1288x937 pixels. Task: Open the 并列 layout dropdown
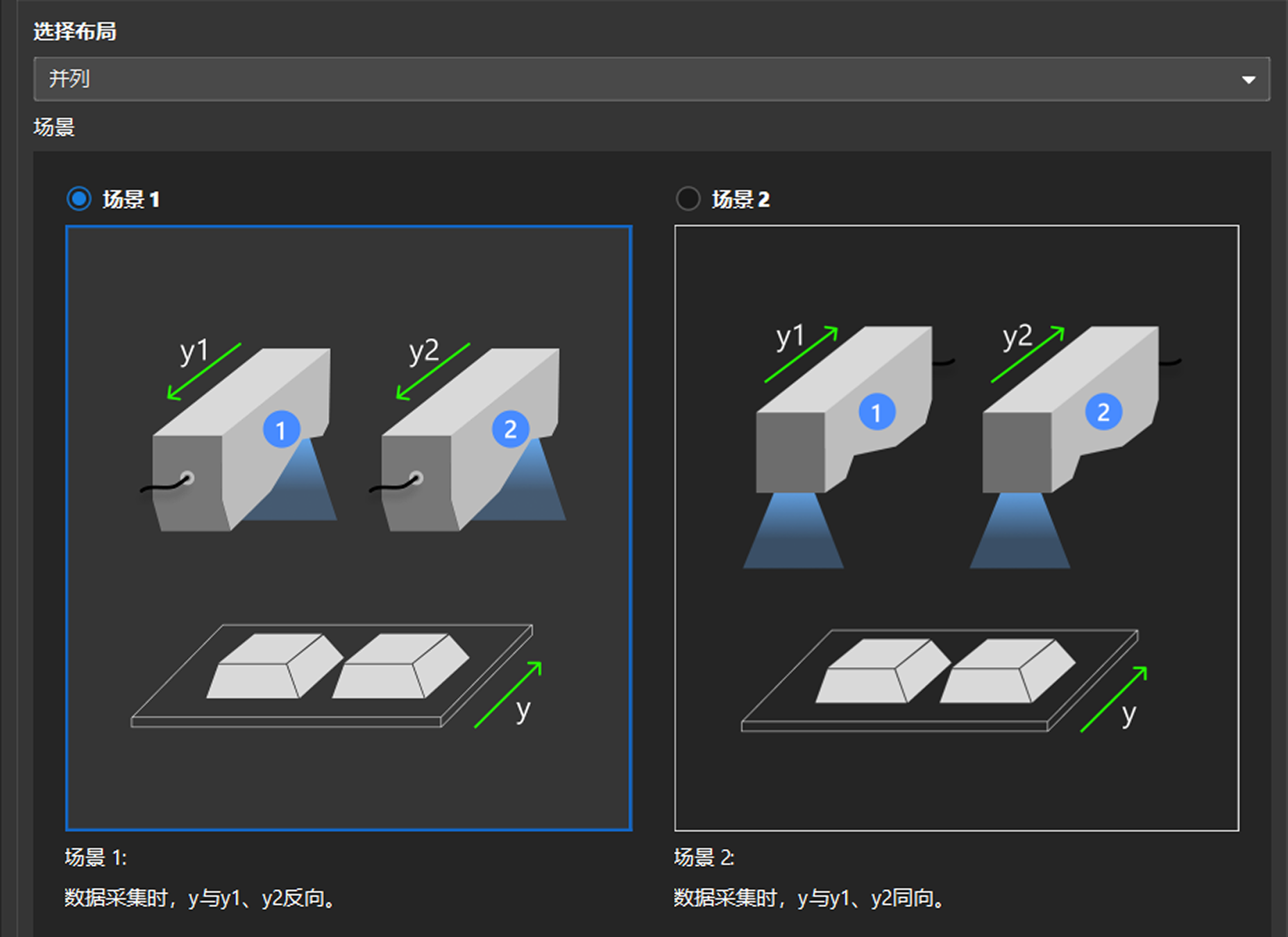coord(652,79)
